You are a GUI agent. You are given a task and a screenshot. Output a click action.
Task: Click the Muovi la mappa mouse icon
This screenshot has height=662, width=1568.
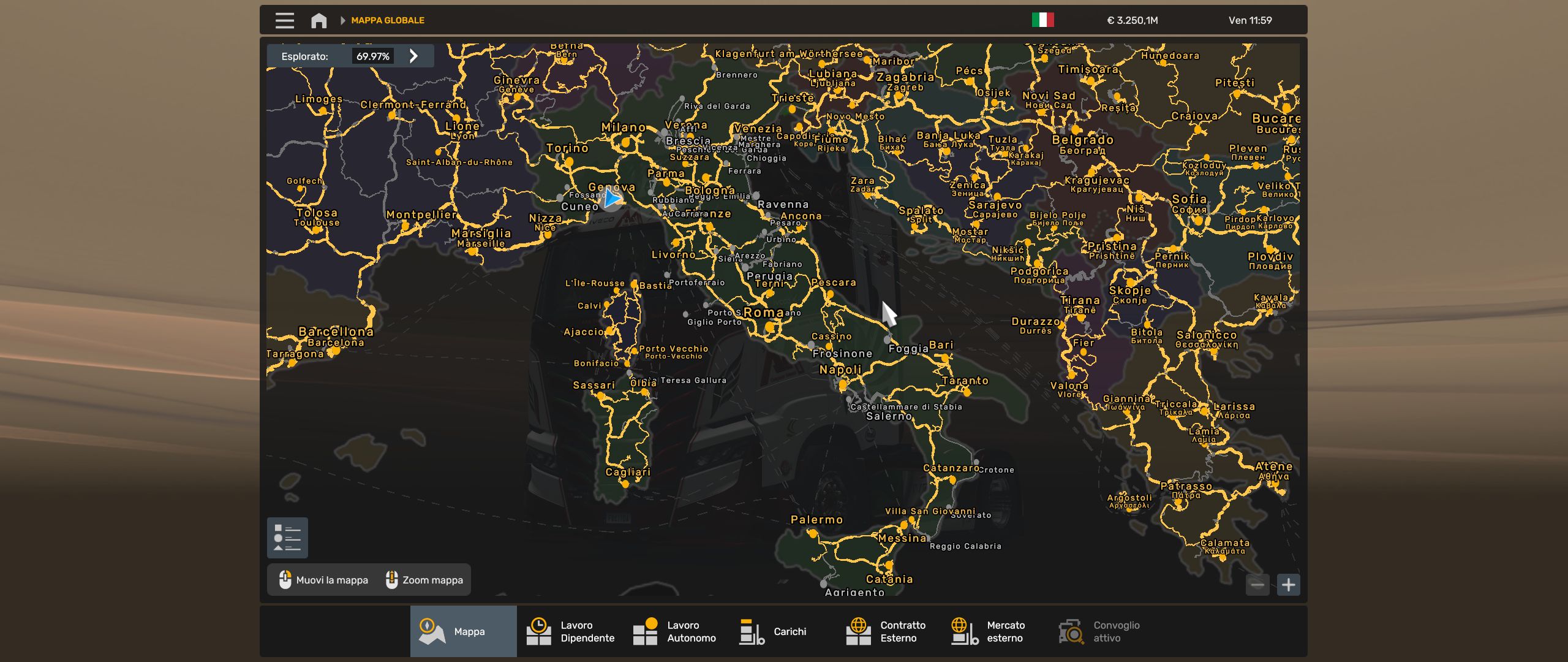point(284,580)
